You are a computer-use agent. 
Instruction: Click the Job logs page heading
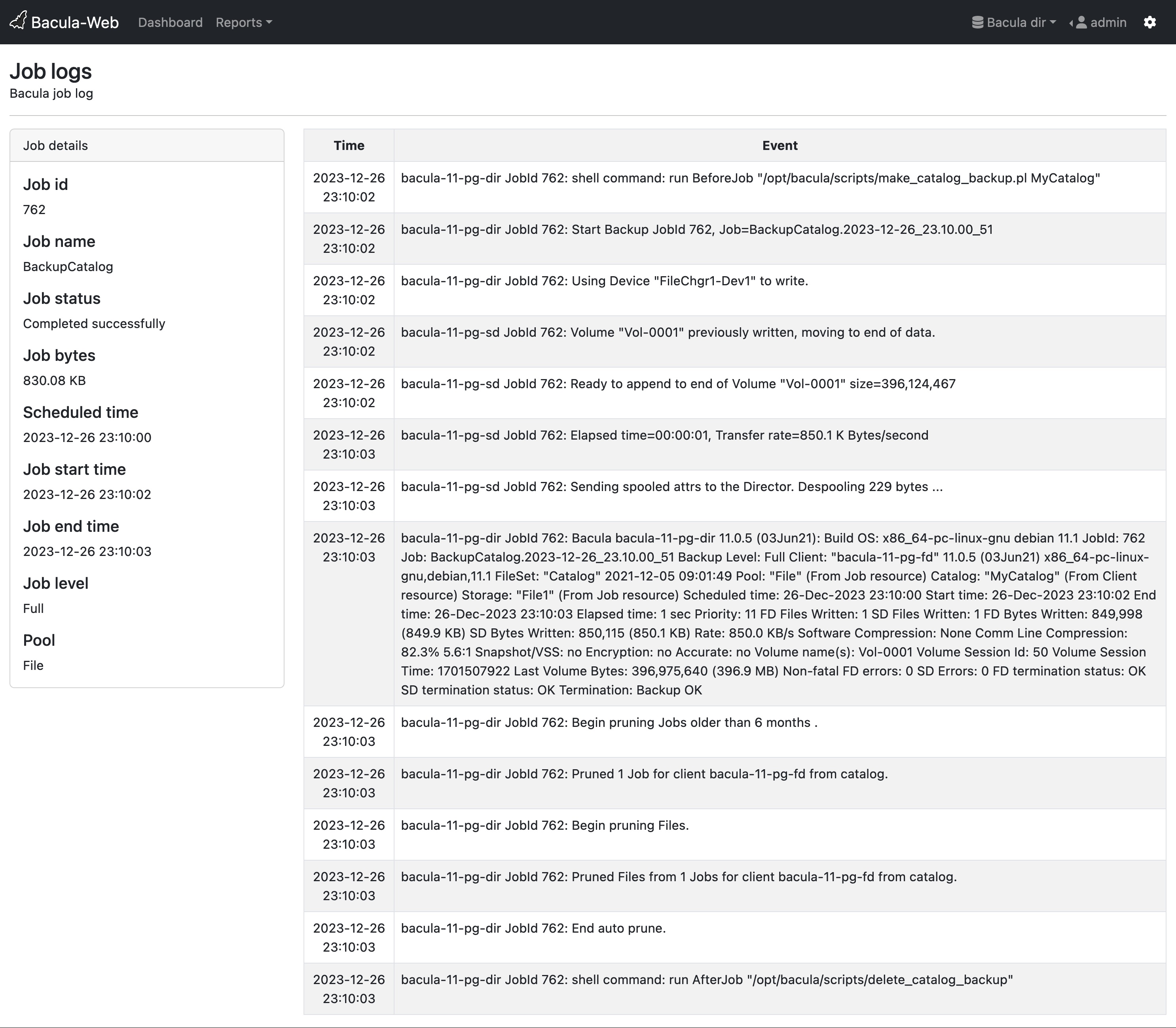51,72
